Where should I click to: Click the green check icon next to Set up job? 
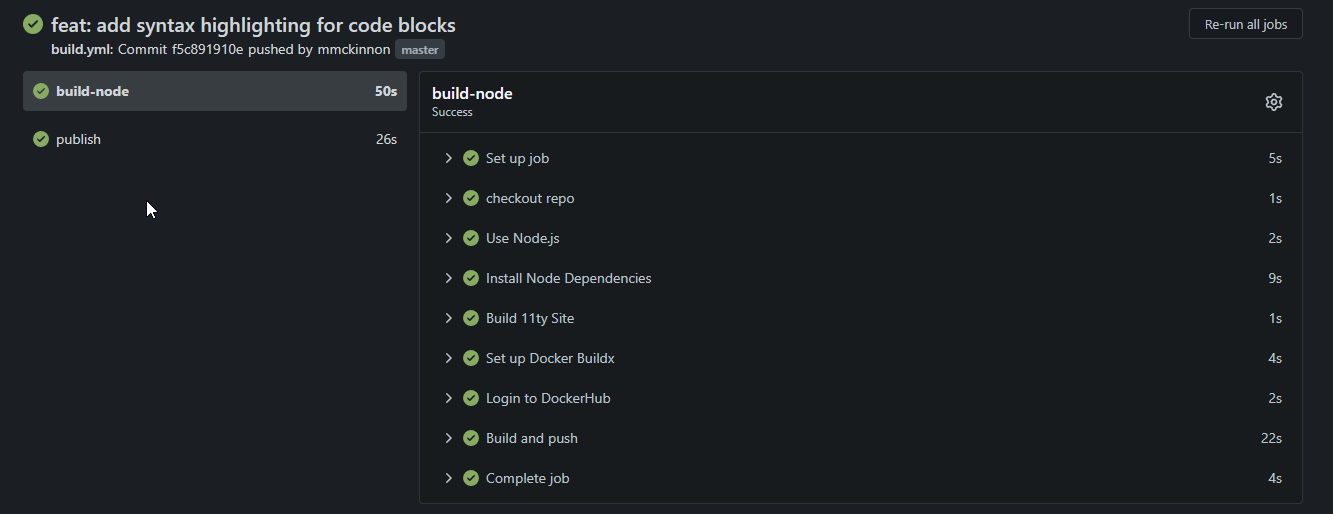[471, 158]
